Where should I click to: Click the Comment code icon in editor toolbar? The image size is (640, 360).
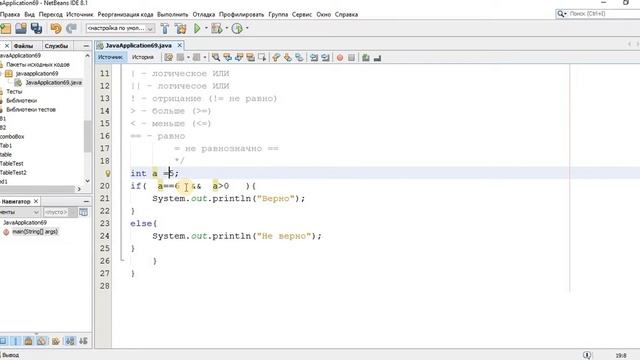[366, 58]
